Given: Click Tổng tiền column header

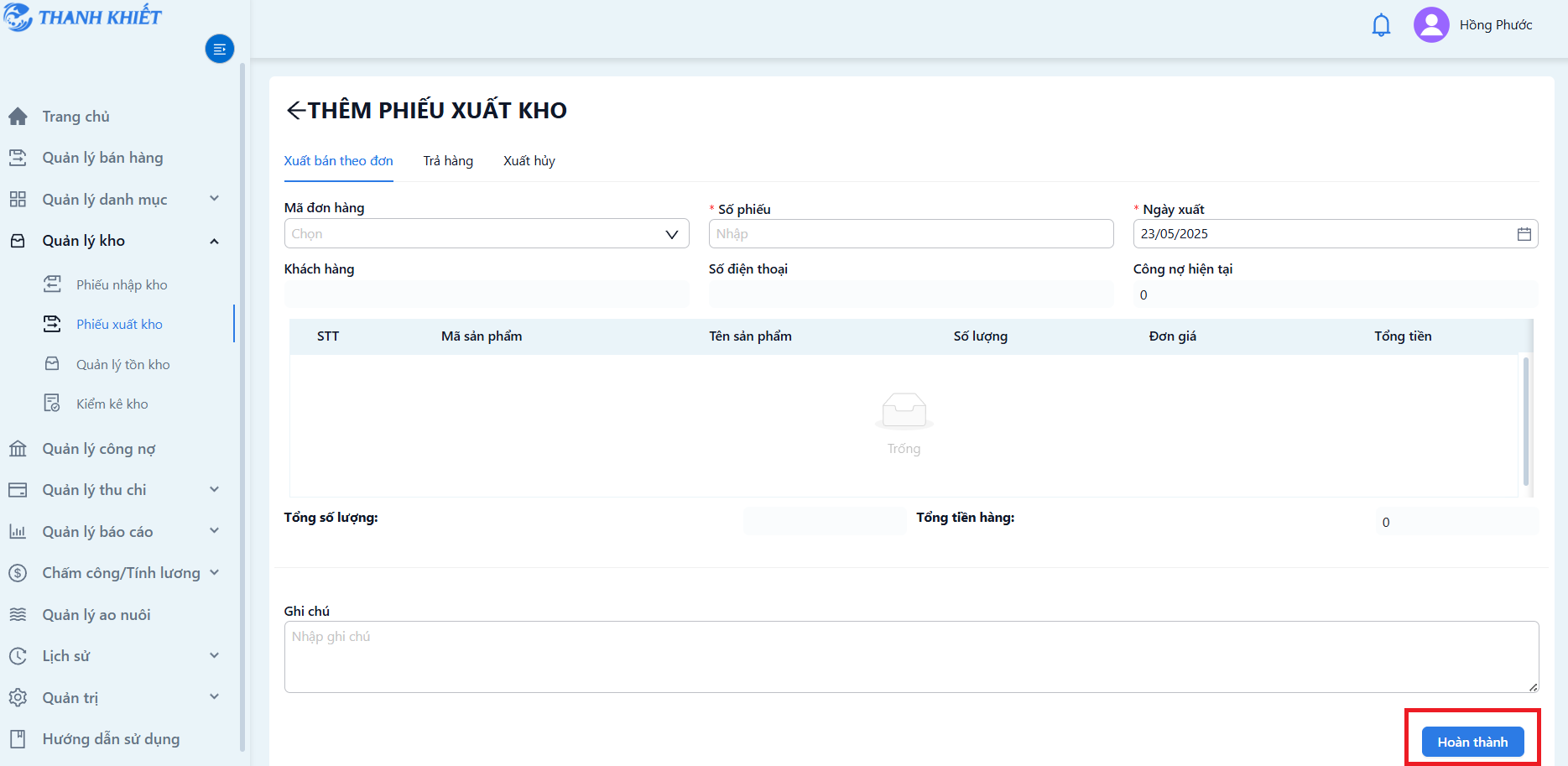Looking at the screenshot, I should (1403, 336).
